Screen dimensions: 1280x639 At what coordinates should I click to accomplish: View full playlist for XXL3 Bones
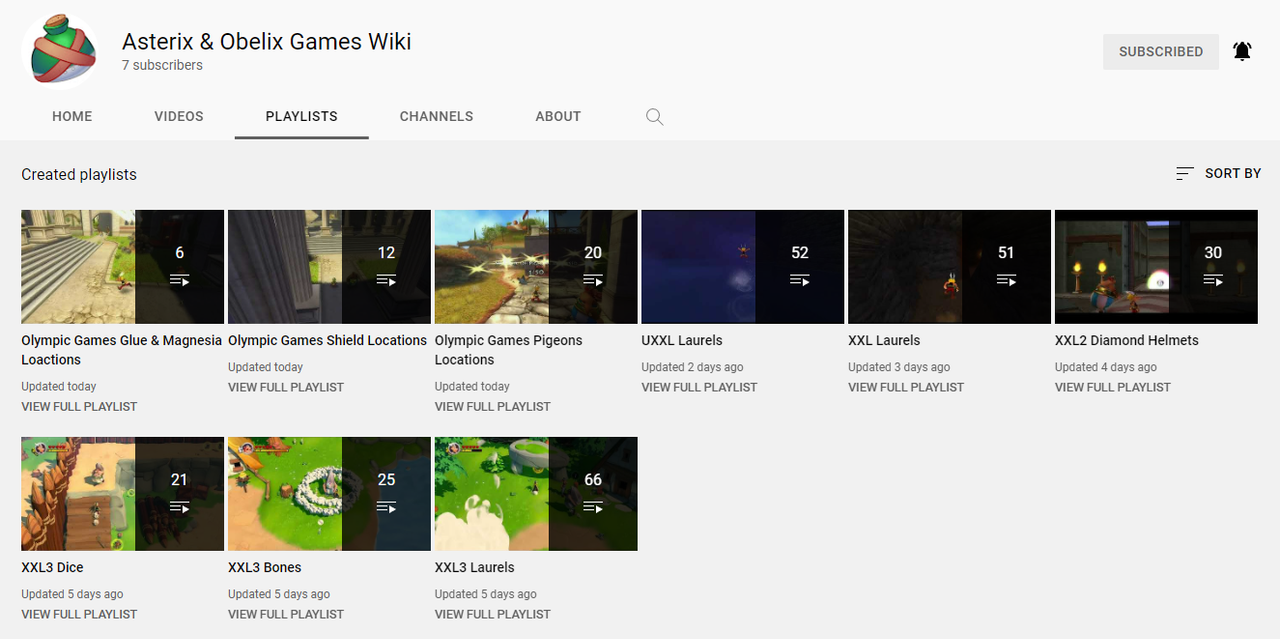(286, 614)
